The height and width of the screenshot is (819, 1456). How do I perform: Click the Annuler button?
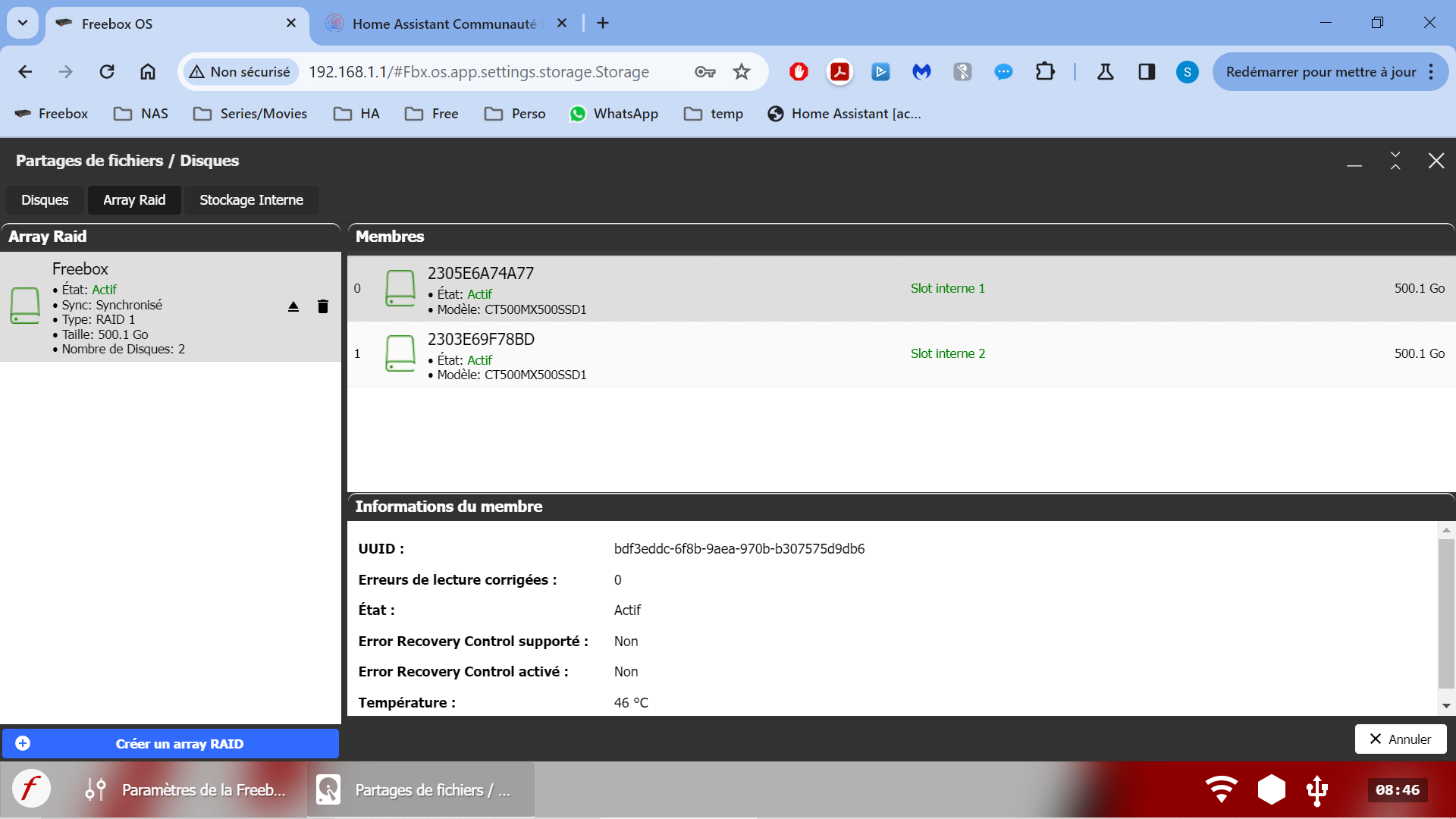click(1400, 739)
